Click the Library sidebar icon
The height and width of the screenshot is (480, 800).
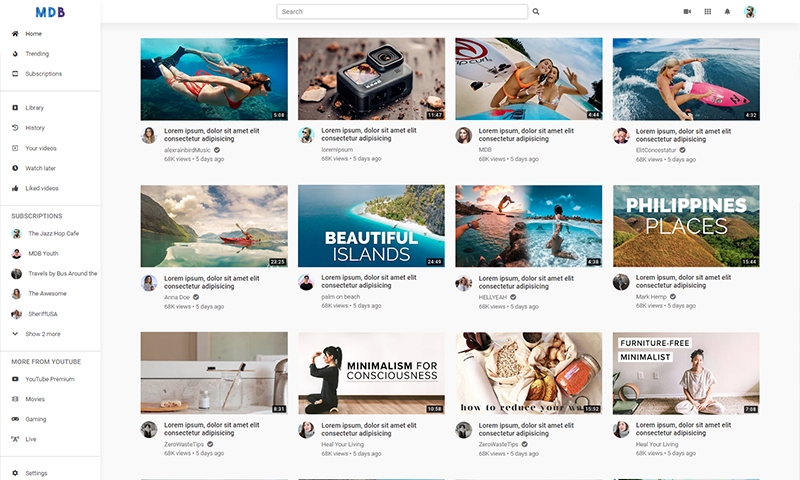click(15, 108)
